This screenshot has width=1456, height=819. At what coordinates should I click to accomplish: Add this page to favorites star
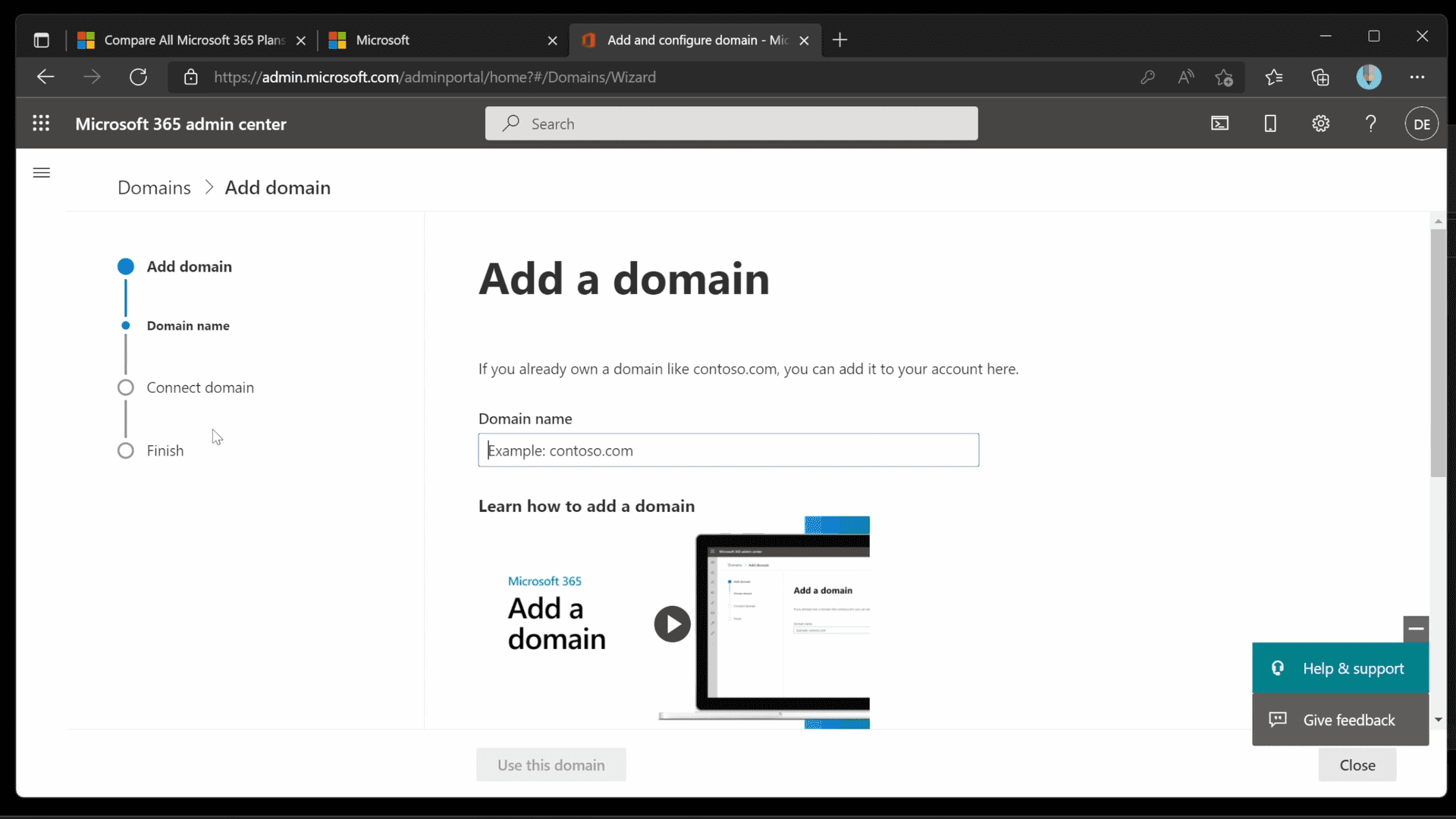(x=1225, y=77)
